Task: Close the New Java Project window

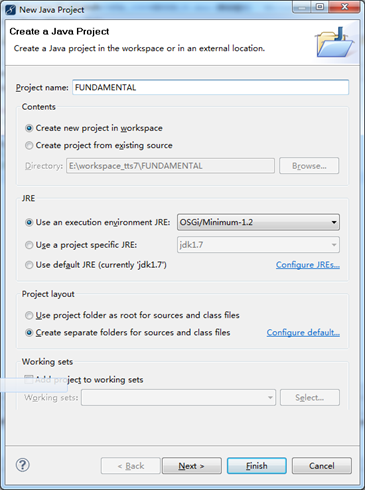Action: pos(344,7)
